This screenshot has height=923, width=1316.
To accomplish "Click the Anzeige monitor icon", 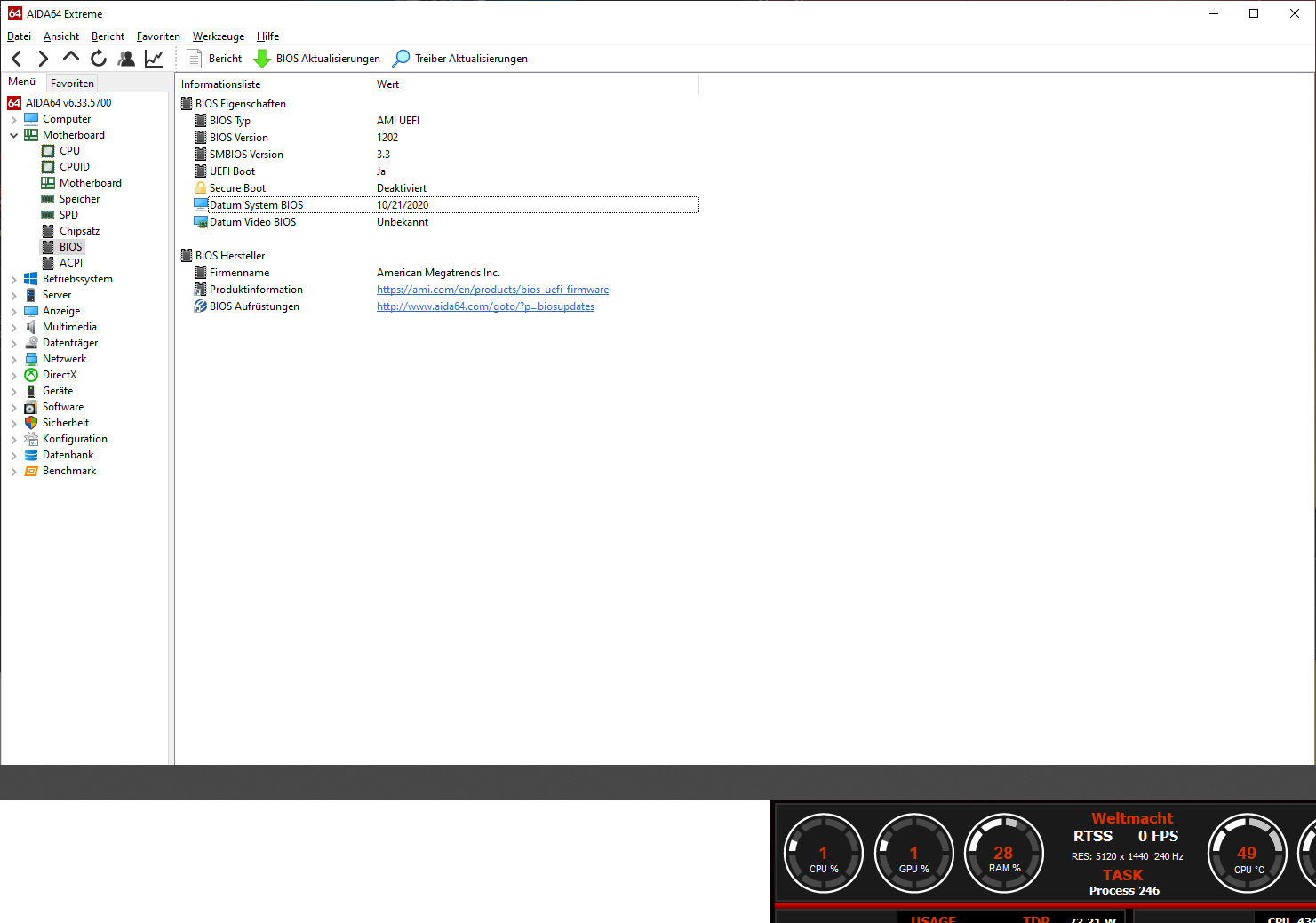I will click(31, 311).
